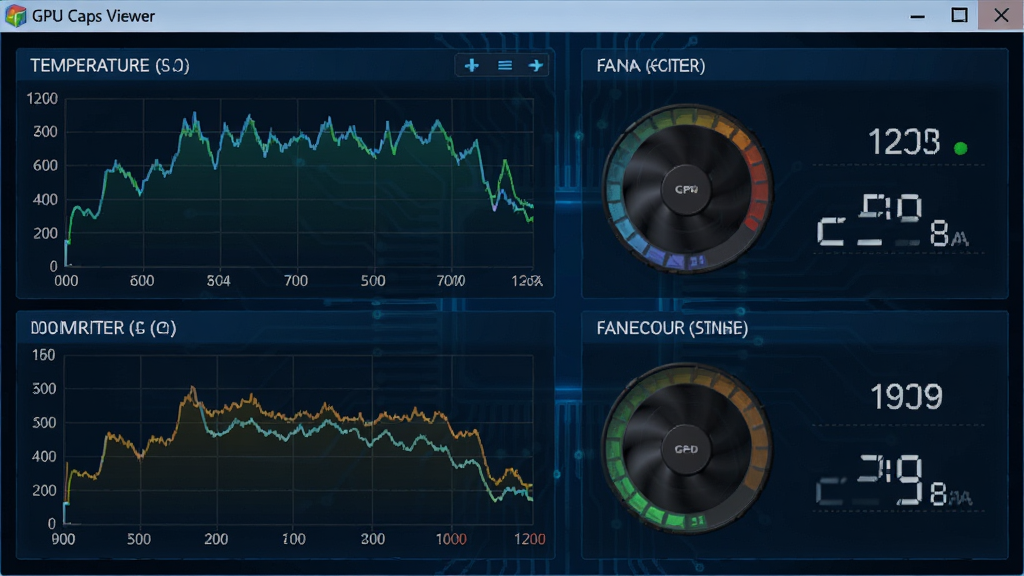This screenshot has height=576, width=1024.
Task: Click the plus icon left of the menu icon
Action: (x=472, y=65)
